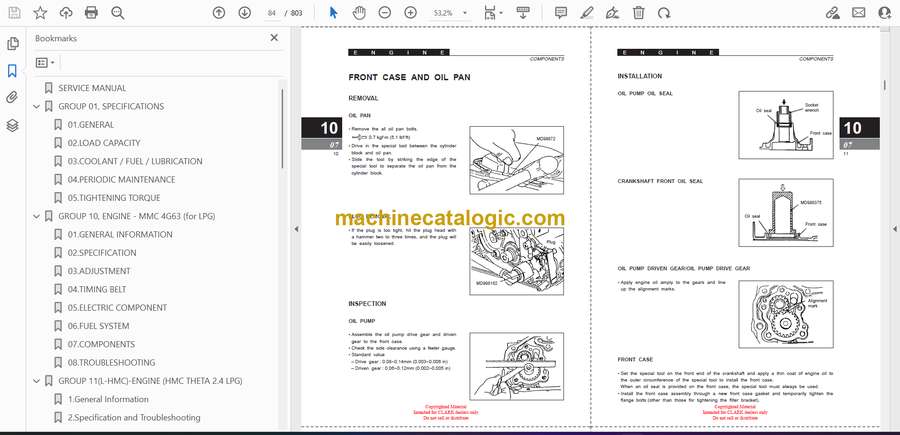
Task: Open 2.Specification and Troubleshooting bookmark
Action: 134,418
